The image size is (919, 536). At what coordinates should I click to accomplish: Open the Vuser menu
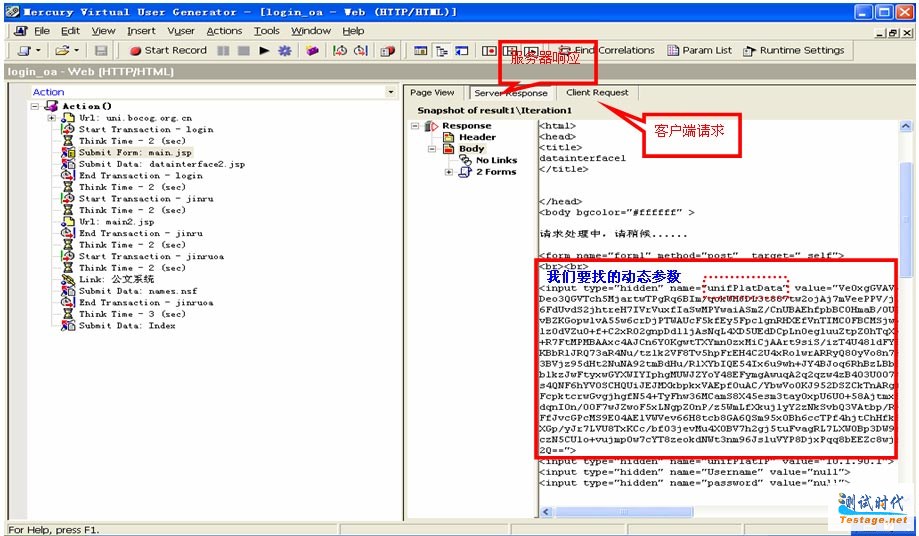(181, 31)
